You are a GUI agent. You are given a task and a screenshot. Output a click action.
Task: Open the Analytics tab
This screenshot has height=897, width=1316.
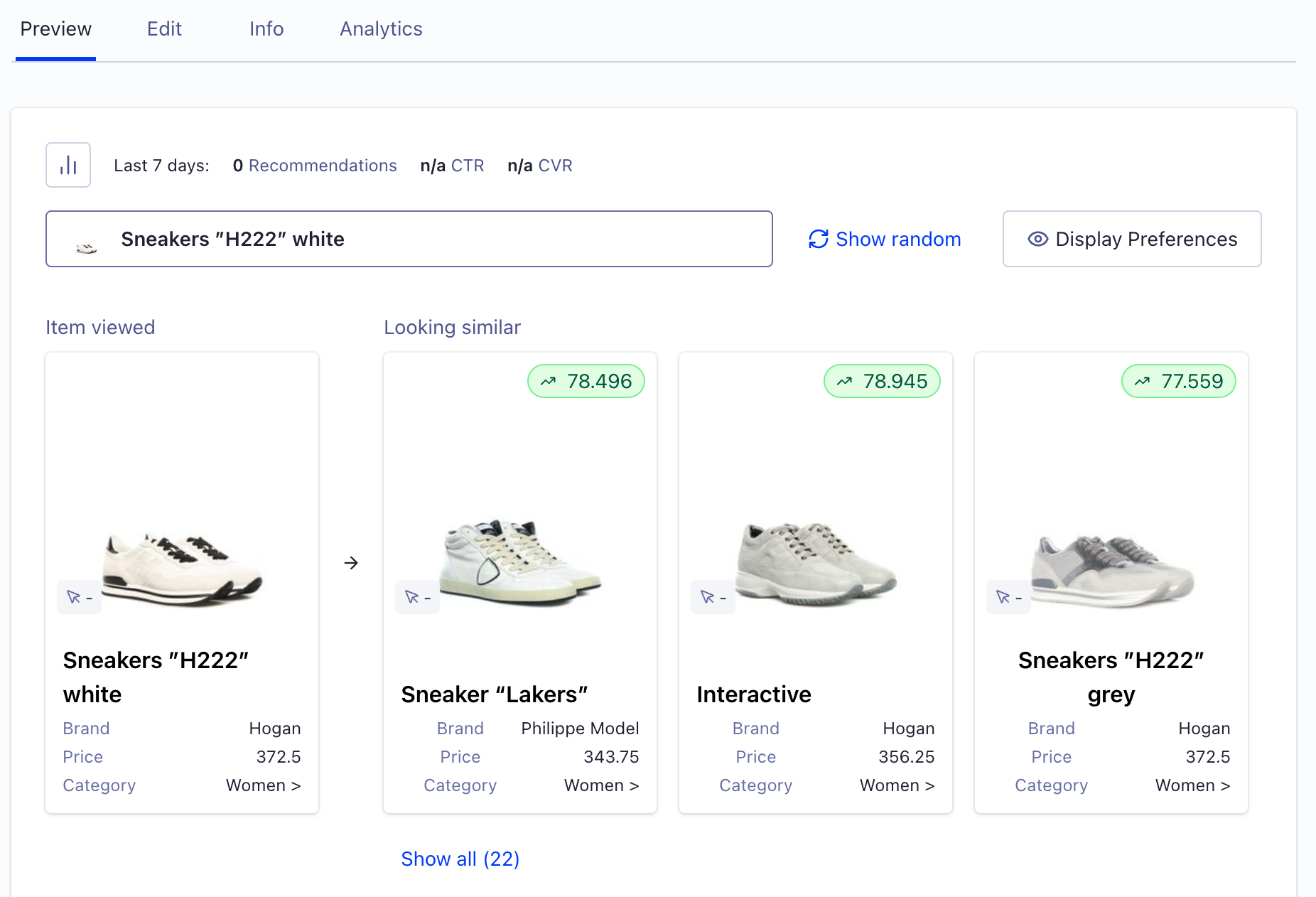point(381,29)
